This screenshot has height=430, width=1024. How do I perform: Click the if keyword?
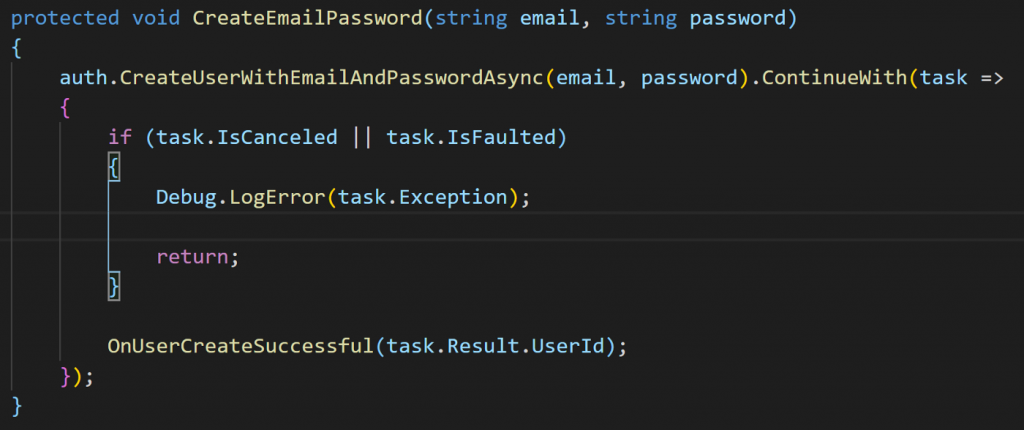click(x=120, y=137)
